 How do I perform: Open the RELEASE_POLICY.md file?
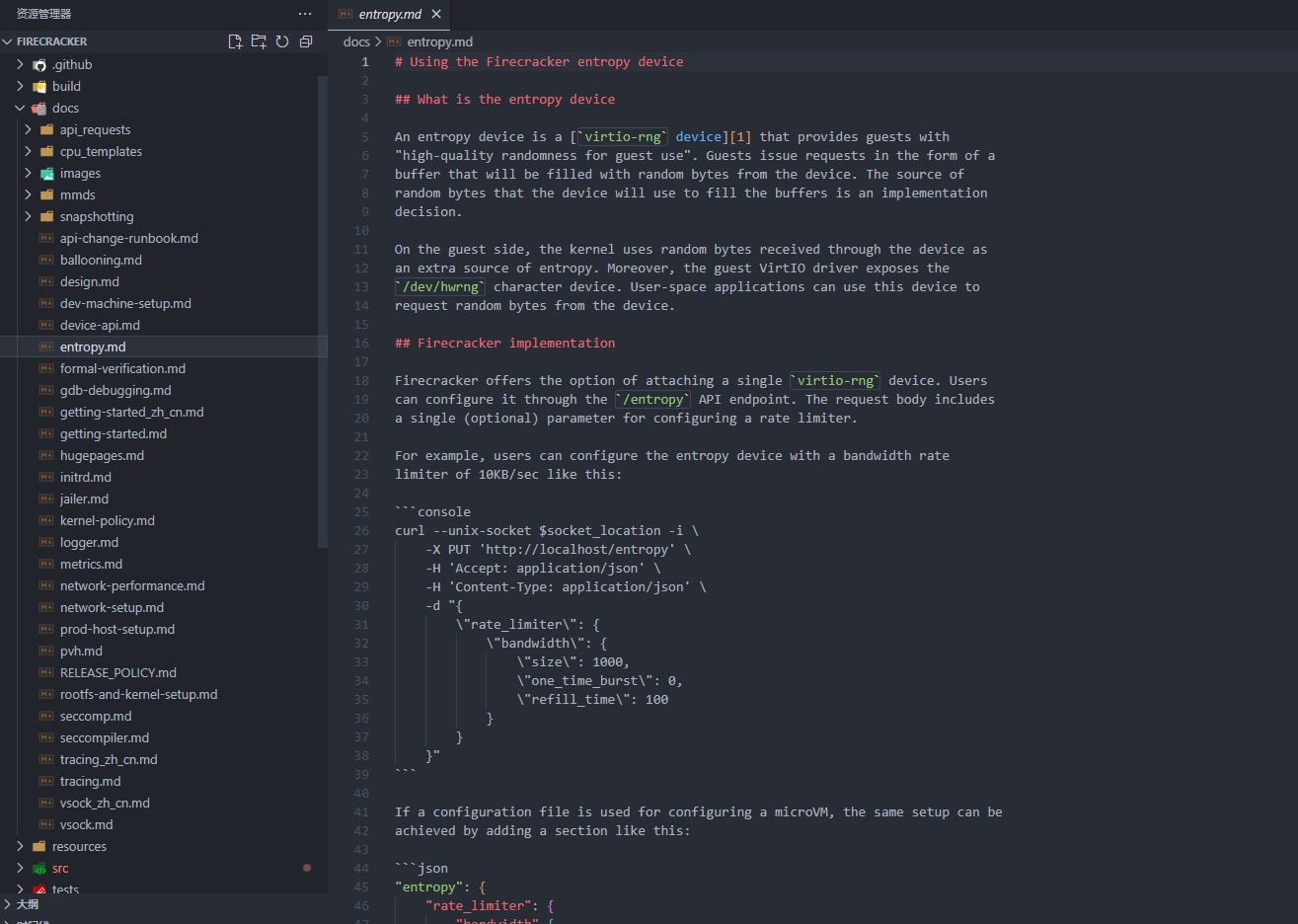pyautogui.click(x=117, y=672)
